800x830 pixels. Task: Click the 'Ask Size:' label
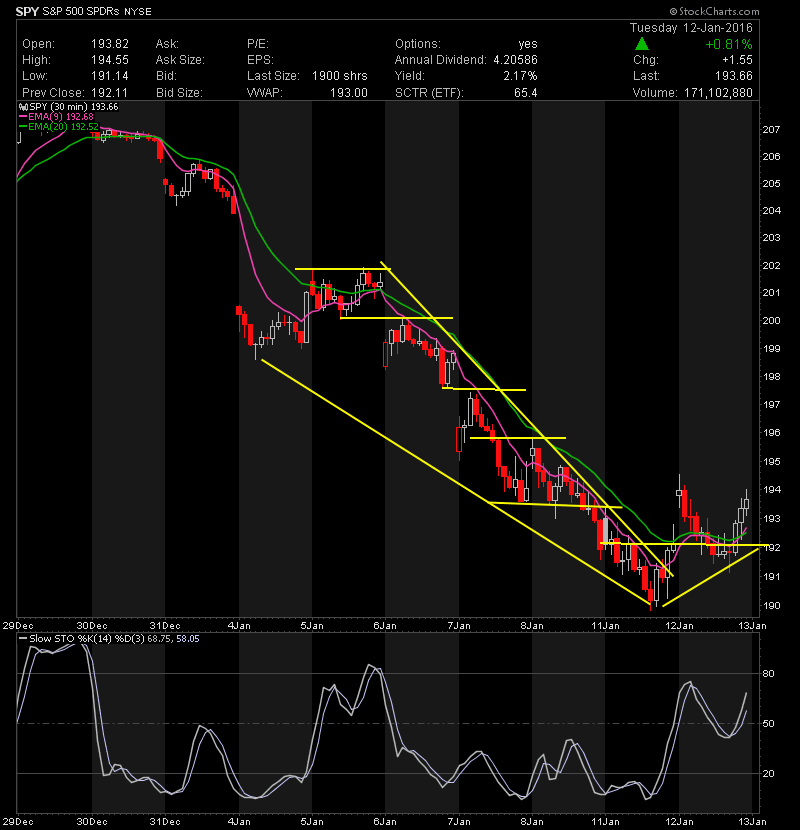pyautogui.click(x=180, y=60)
